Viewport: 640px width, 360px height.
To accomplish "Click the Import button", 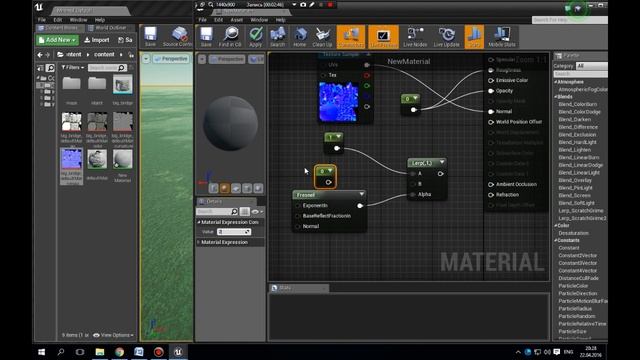I will pyautogui.click(x=97, y=40).
